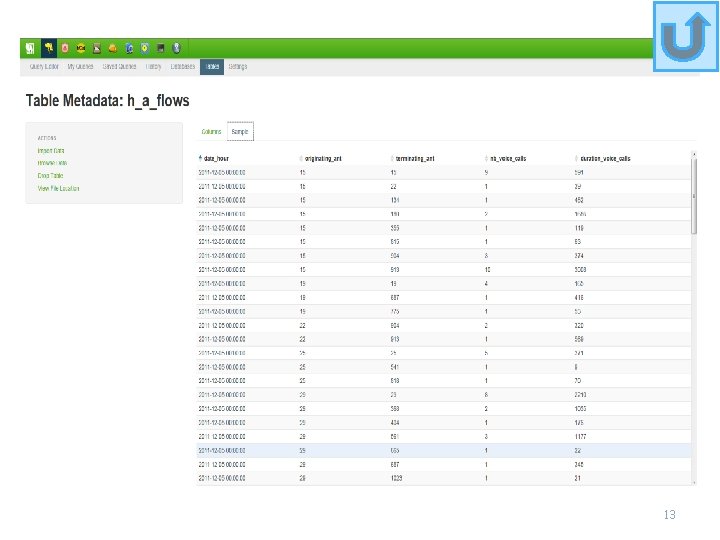Open My Queries tab

tap(80, 67)
